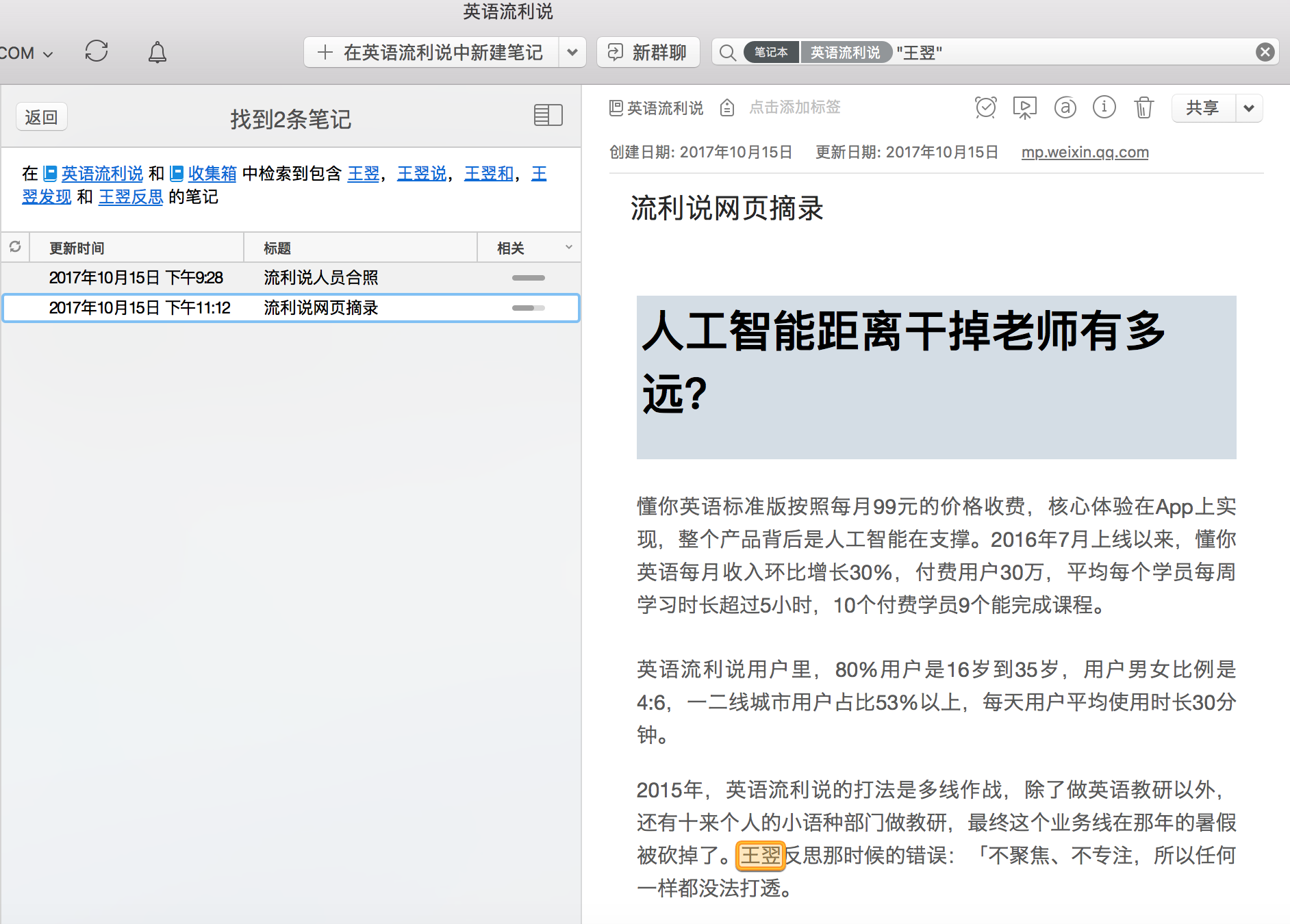
Task: Click the 王翌发现 search term link
Action: pyautogui.click(x=47, y=197)
